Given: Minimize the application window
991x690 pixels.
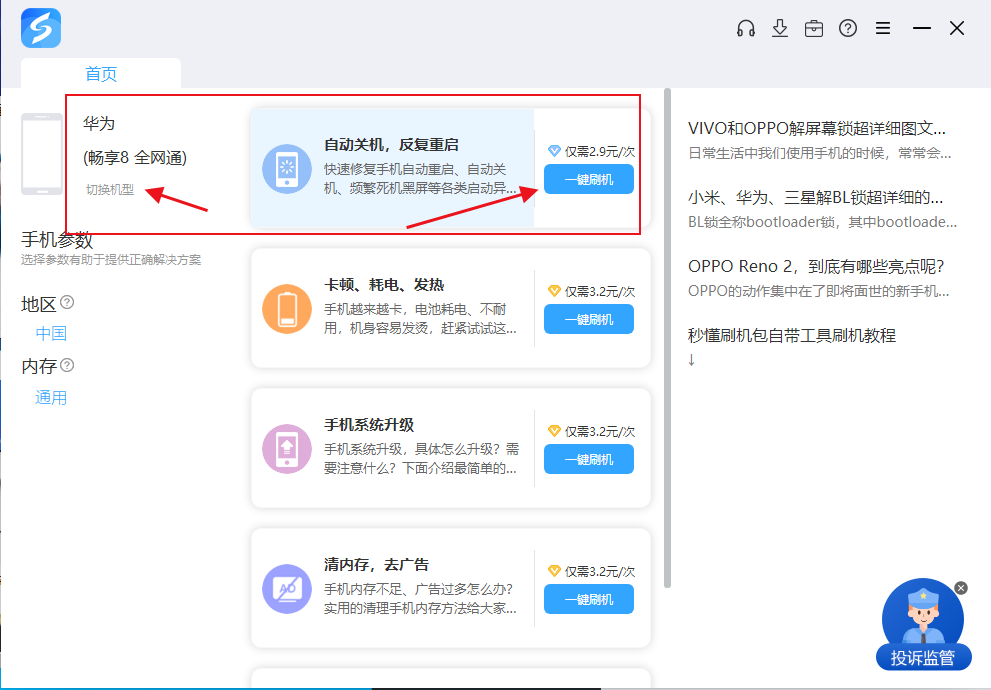Looking at the screenshot, I should tap(921, 28).
